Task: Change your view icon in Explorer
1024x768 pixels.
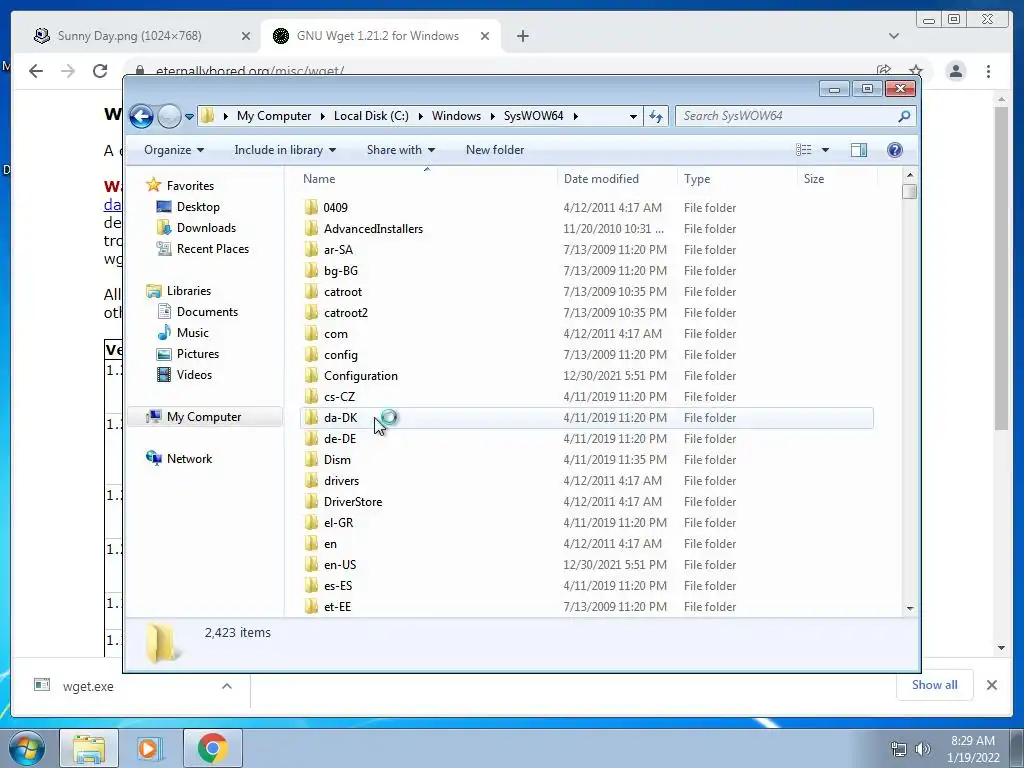Action: click(803, 150)
